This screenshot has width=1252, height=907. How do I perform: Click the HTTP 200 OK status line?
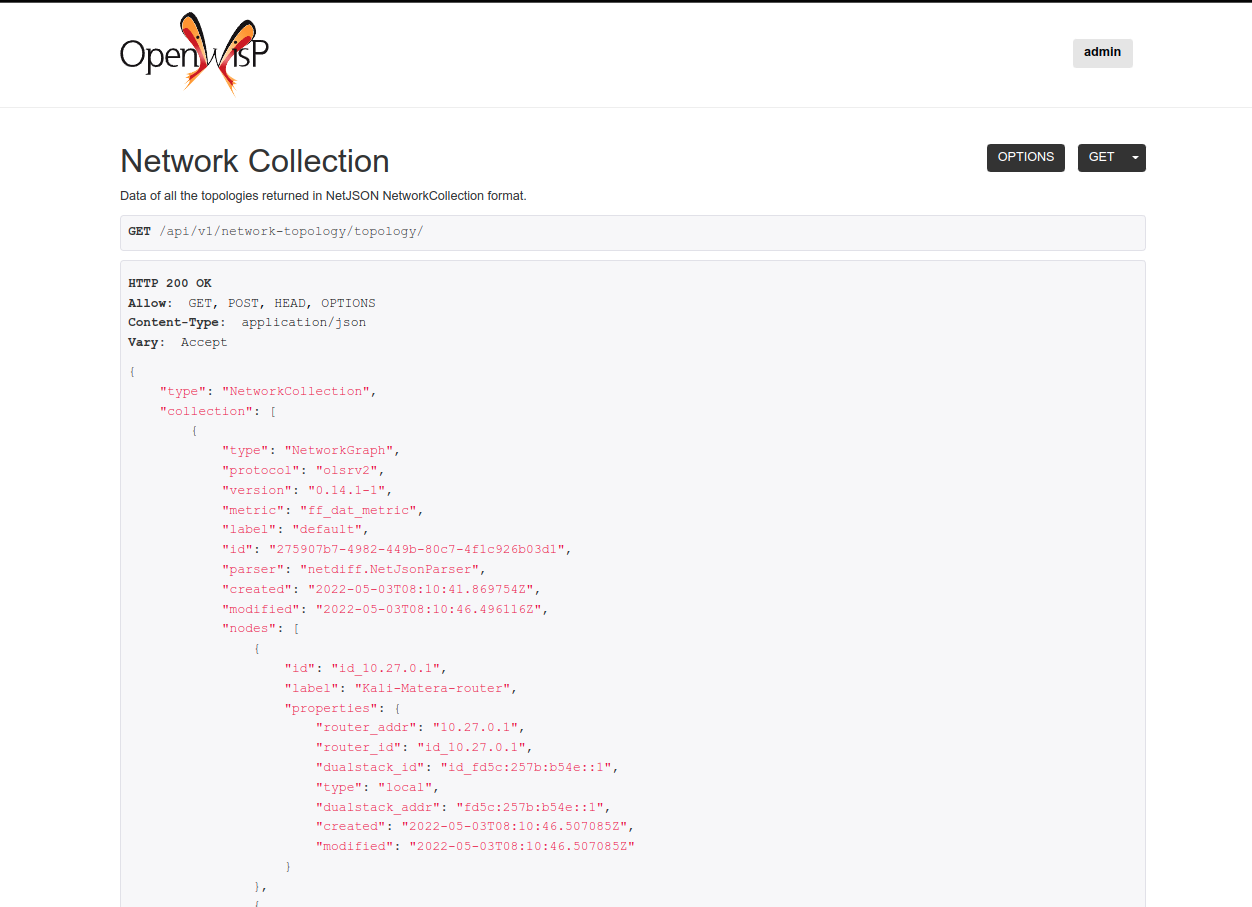[x=170, y=283]
